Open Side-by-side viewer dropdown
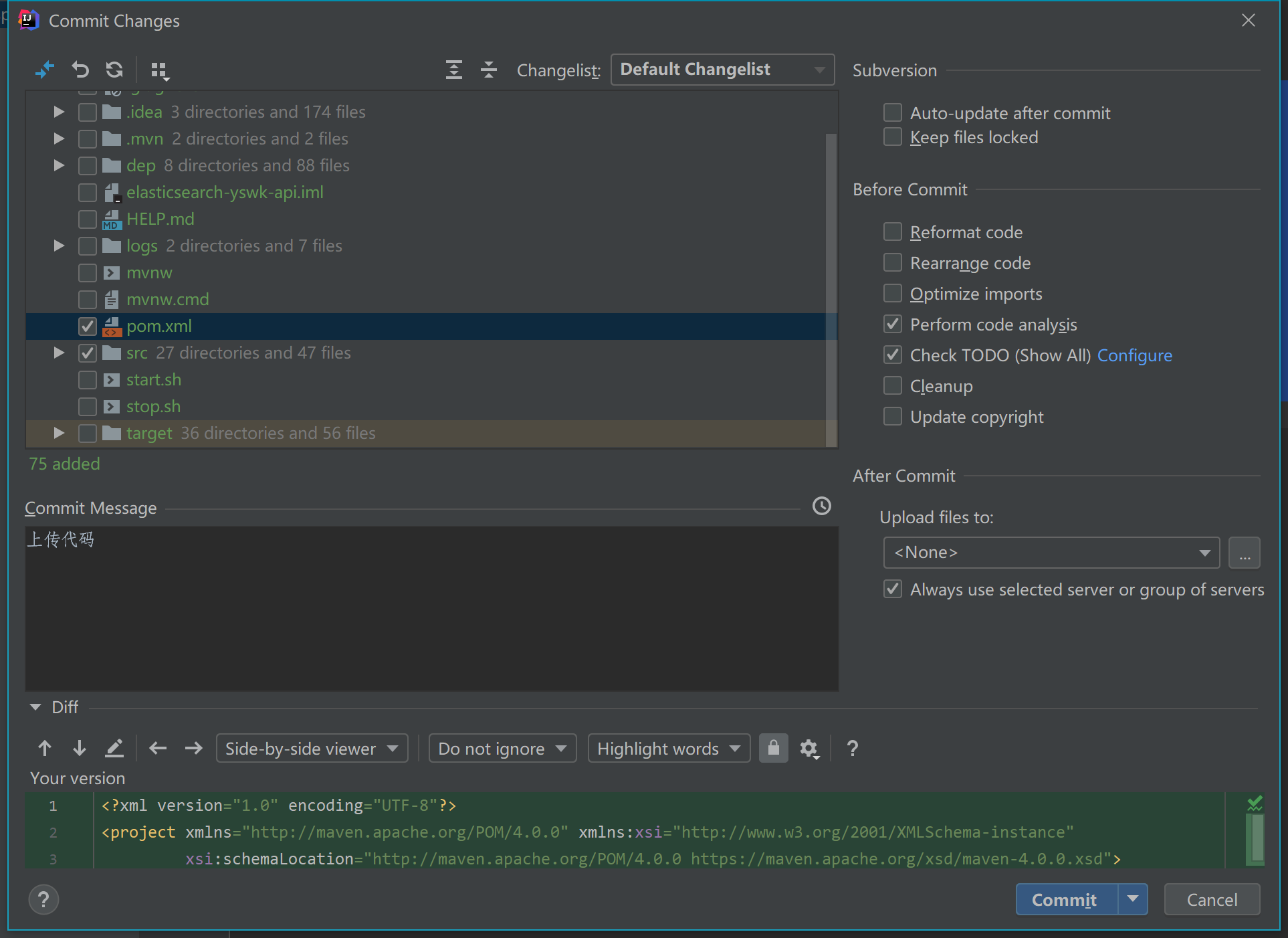Screen dimensions: 1288x938 coord(312,748)
